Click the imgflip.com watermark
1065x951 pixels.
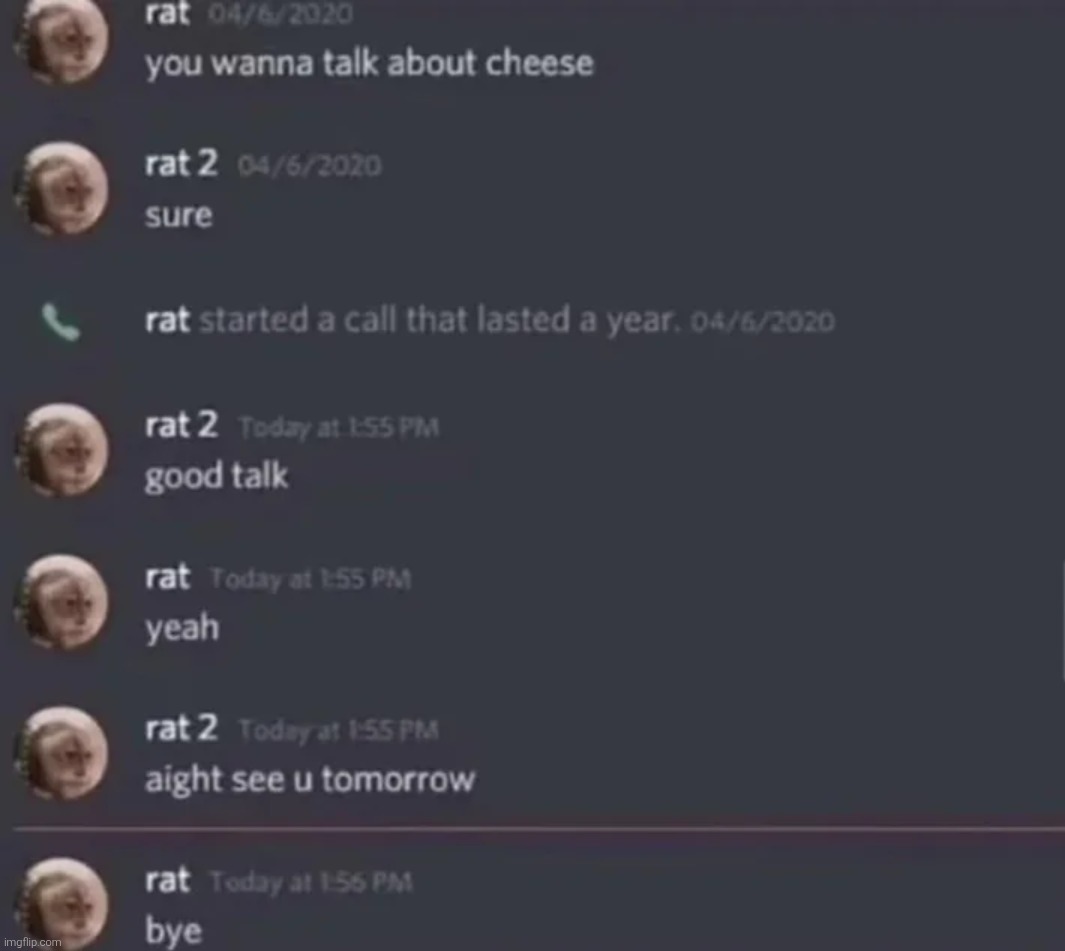pos(32,943)
